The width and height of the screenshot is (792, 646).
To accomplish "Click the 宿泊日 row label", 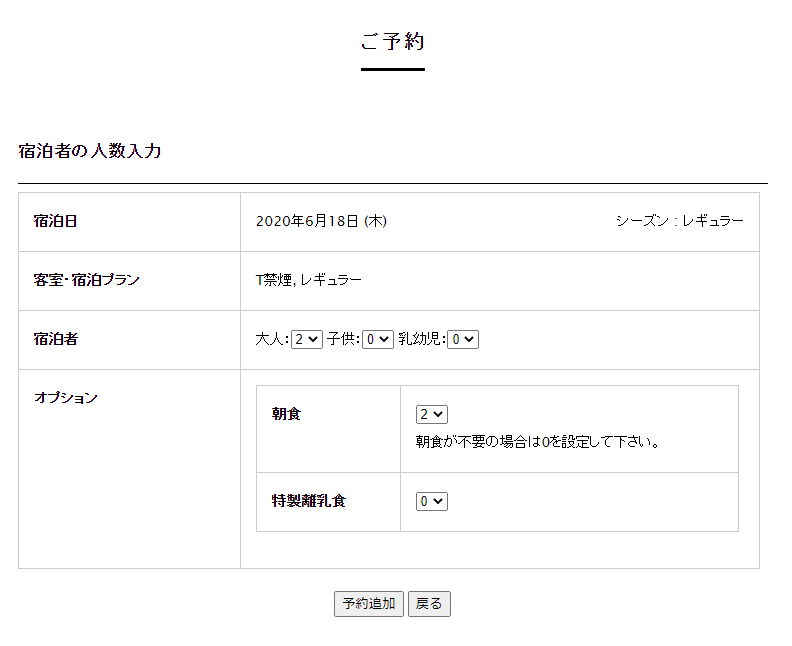I will [56, 221].
